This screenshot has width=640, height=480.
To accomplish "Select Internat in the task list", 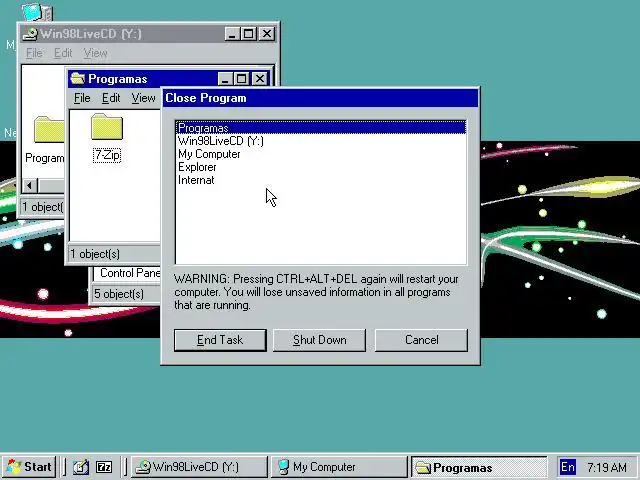I will click(x=321, y=180).
